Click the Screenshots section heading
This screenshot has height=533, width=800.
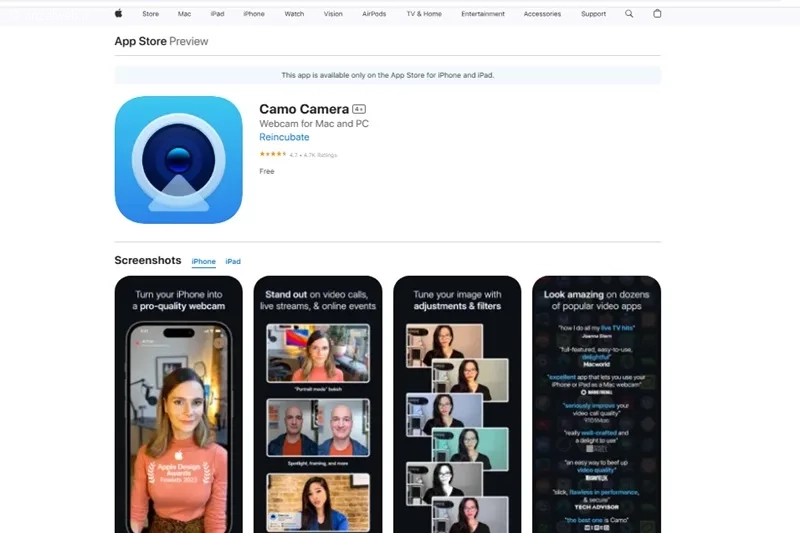148,260
